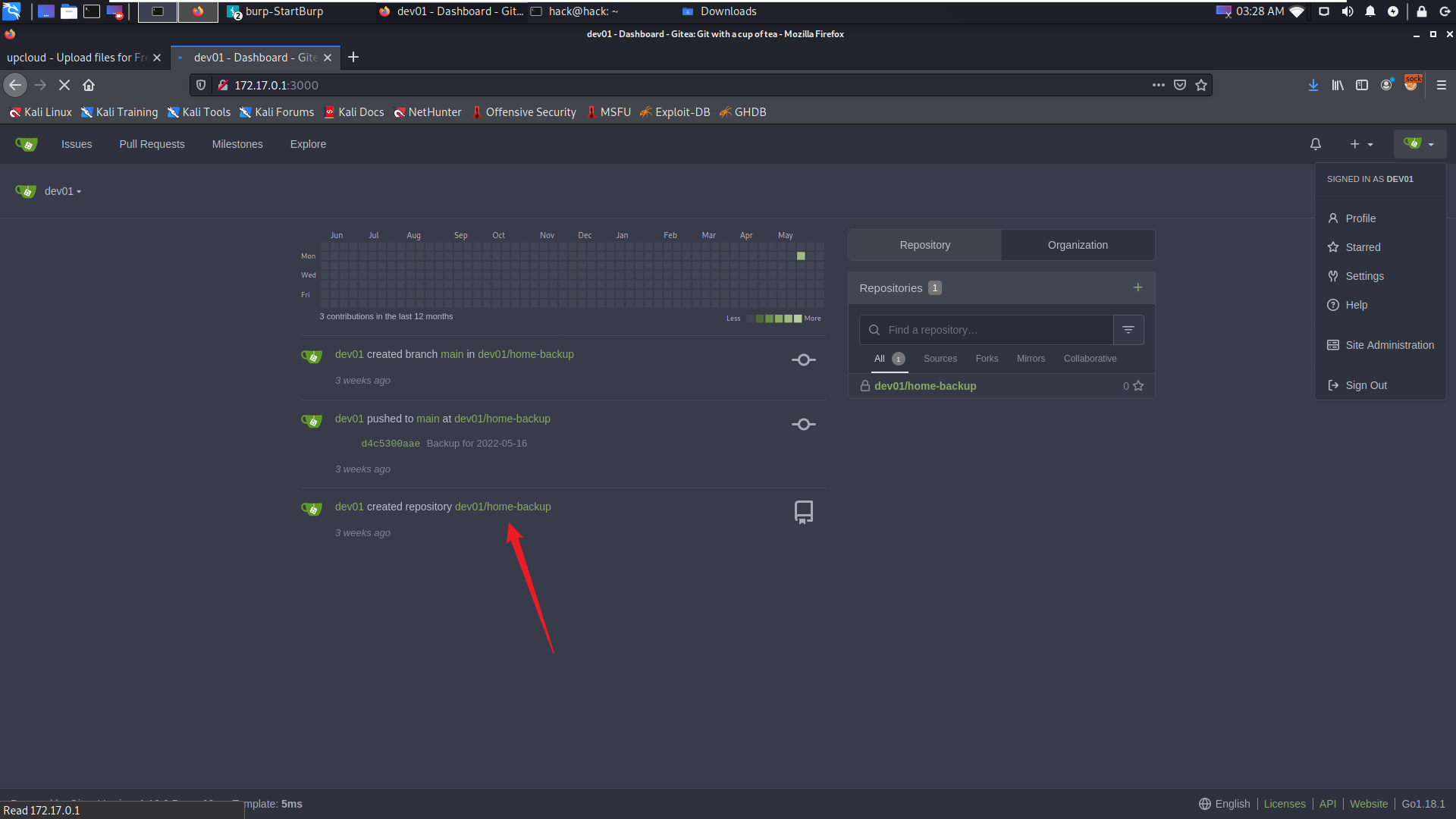Expand the plus create-new dropdown
This screenshot has width=1456, height=819.
click(x=1361, y=144)
